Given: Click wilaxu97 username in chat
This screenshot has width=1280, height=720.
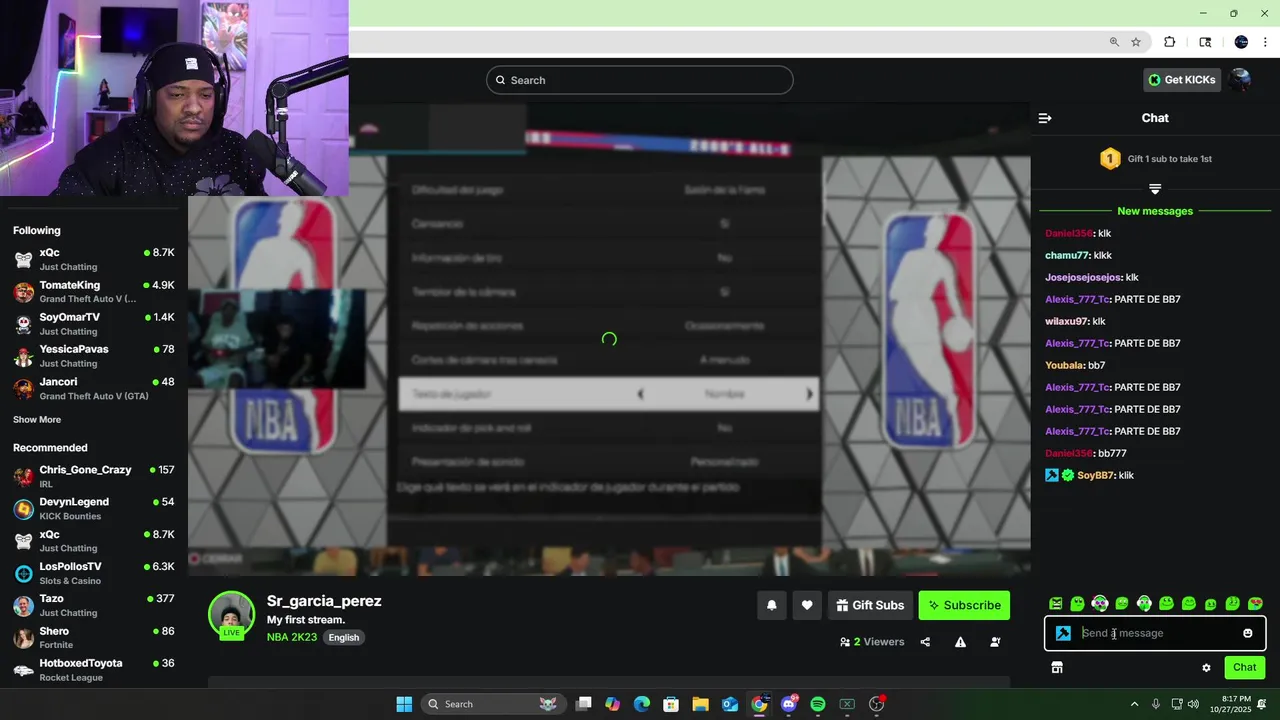Looking at the screenshot, I should (x=1067, y=321).
